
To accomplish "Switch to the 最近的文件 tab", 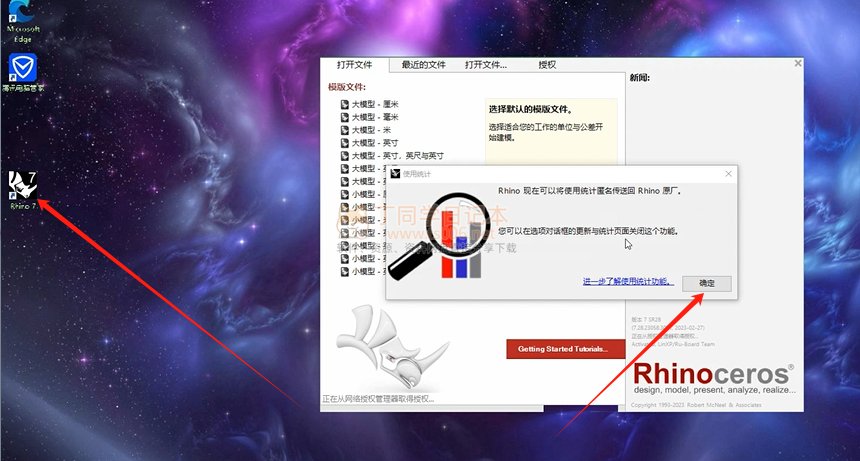I will (423, 65).
